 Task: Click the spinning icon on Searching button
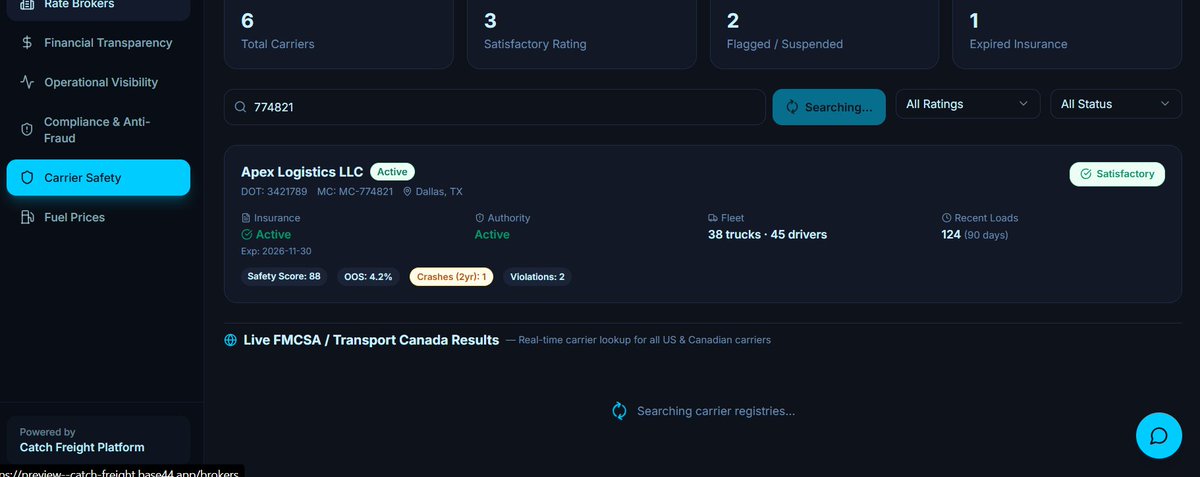click(x=792, y=107)
